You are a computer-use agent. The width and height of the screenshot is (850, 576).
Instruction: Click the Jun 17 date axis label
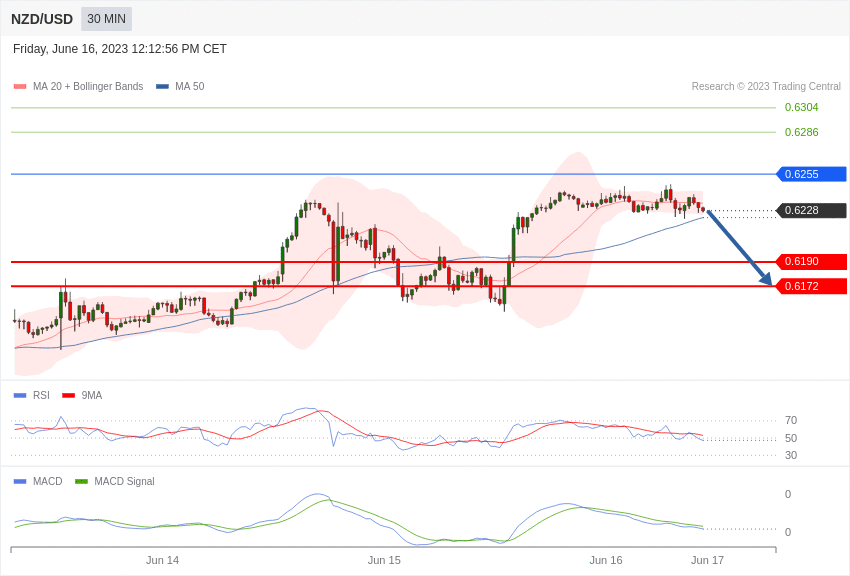click(x=707, y=560)
